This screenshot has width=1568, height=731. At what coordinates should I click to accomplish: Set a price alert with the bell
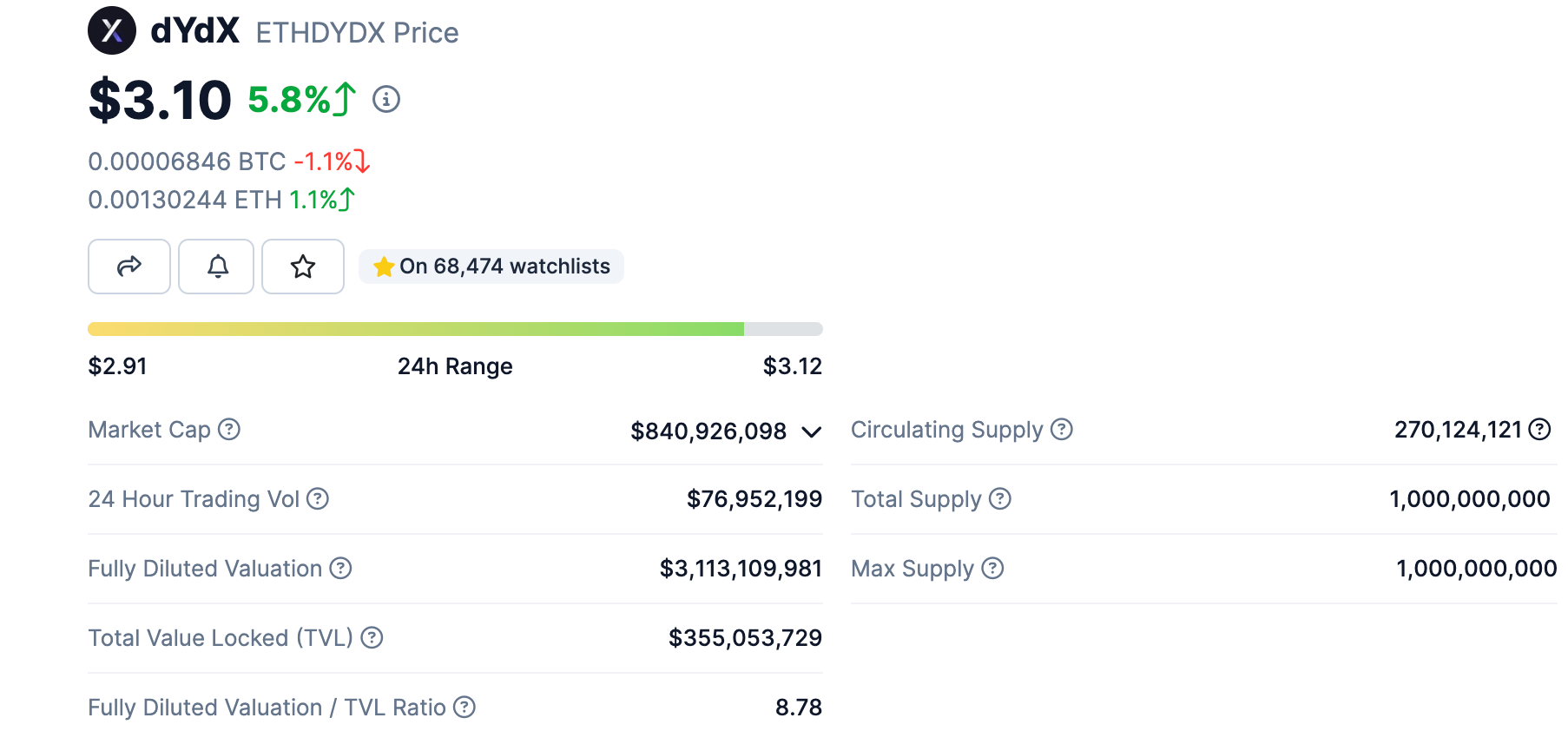[x=216, y=267]
